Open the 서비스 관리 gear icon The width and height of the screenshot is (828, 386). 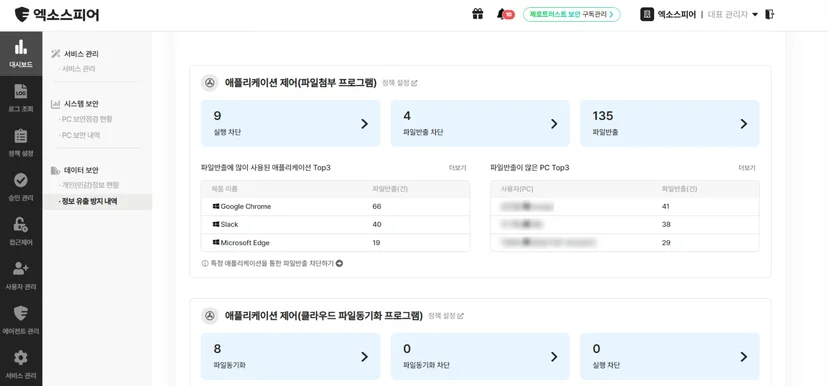click(21, 358)
